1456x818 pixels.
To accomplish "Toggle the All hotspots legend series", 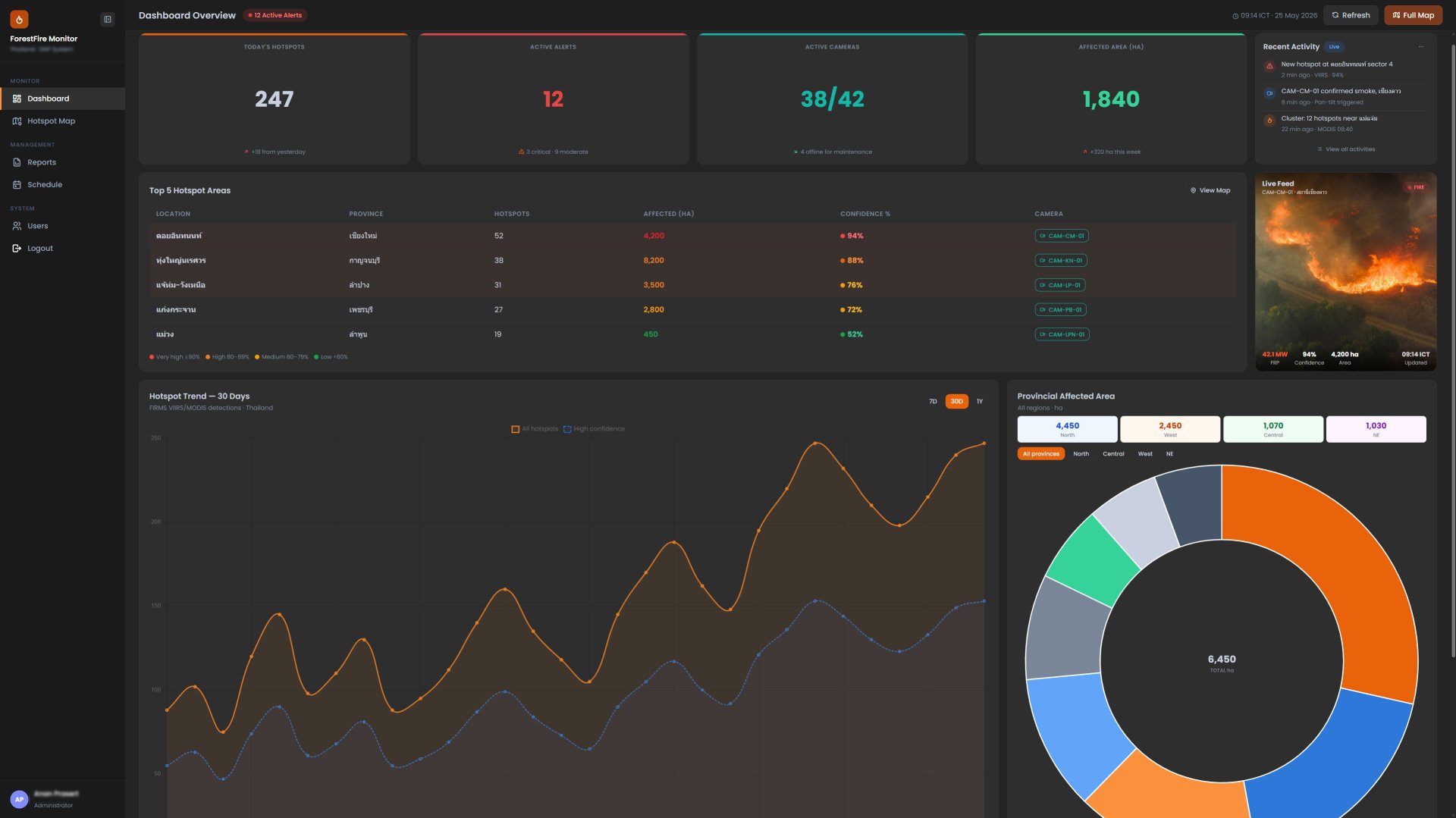I will [x=535, y=429].
